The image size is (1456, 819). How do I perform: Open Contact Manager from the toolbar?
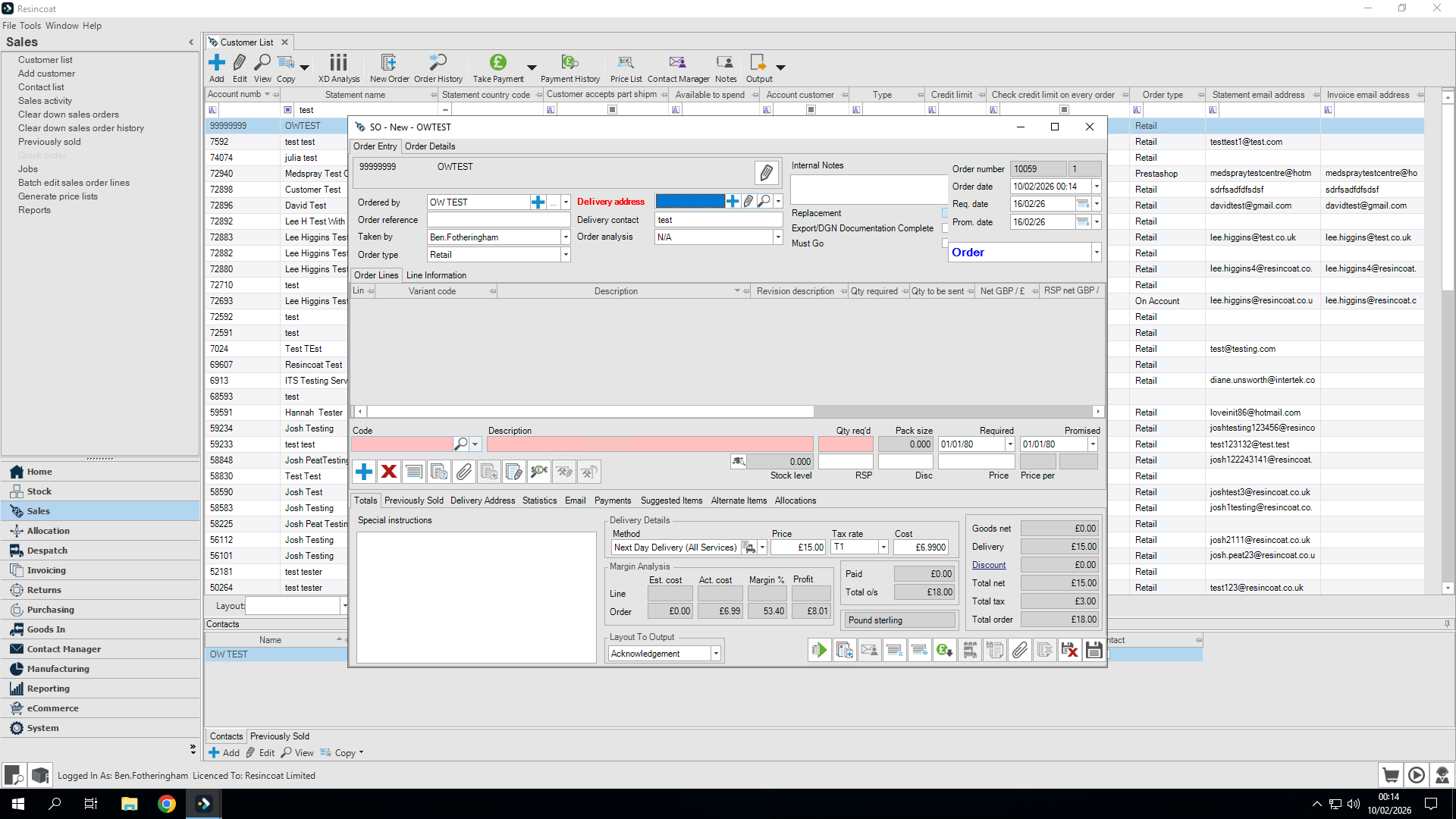(x=677, y=64)
